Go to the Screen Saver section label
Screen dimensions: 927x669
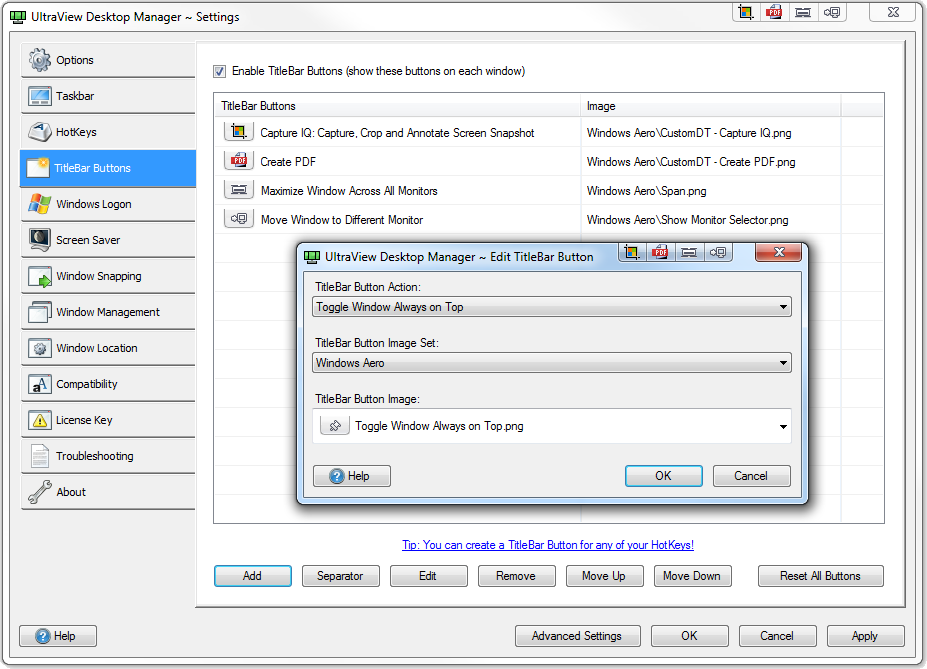click(x=88, y=240)
